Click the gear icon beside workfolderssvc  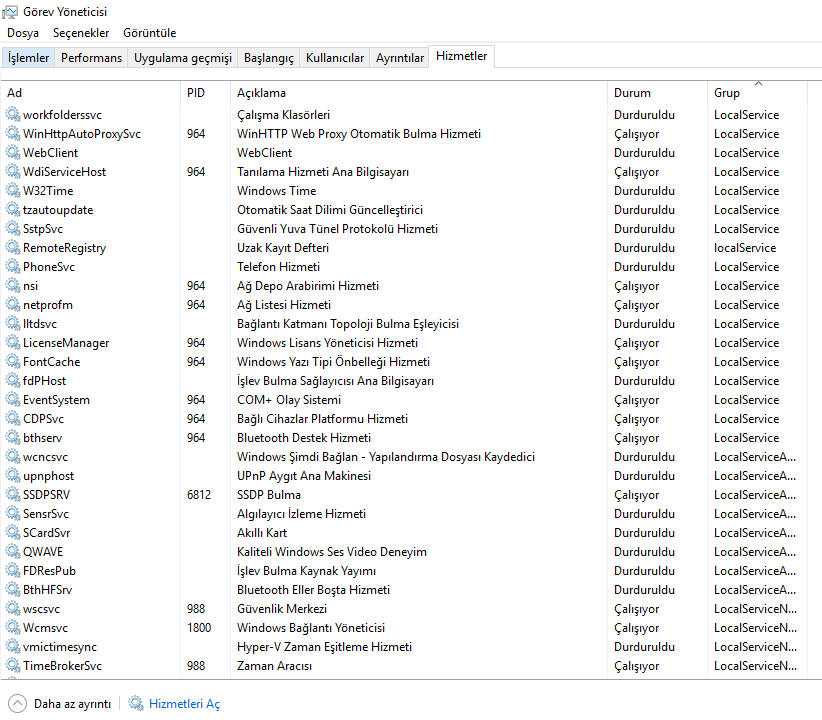tap(13, 115)
